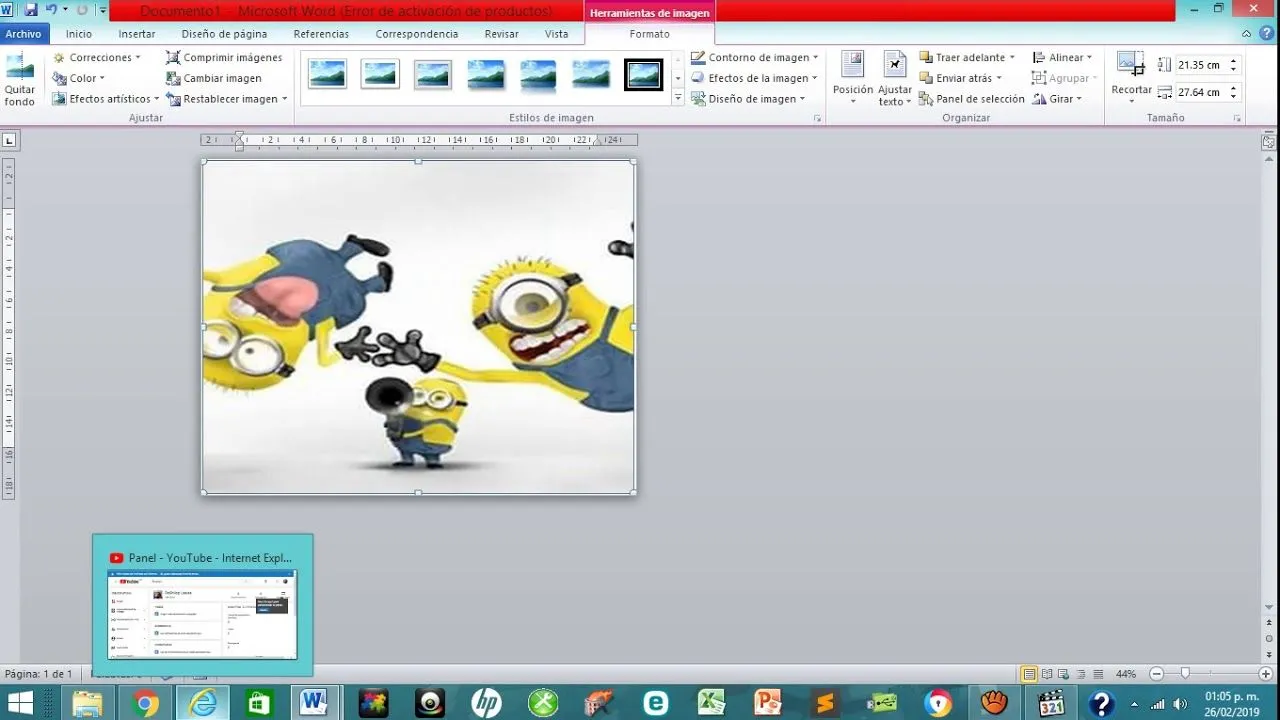The width and height of the screenshot is (1280, 720).
Task: Select the Quitar fondo tool
Action: point(20,78)
